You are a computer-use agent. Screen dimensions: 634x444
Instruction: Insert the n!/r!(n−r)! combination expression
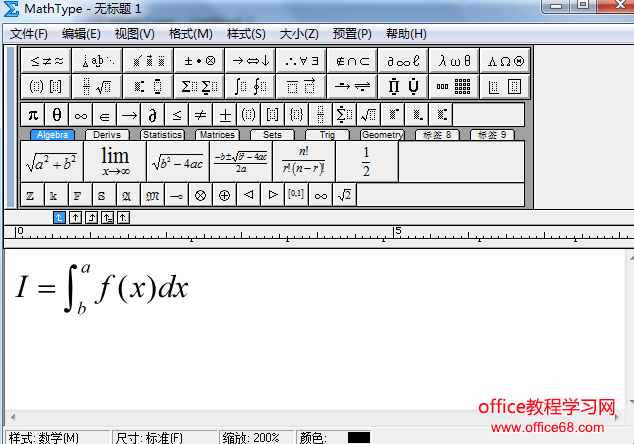(304, 161)
